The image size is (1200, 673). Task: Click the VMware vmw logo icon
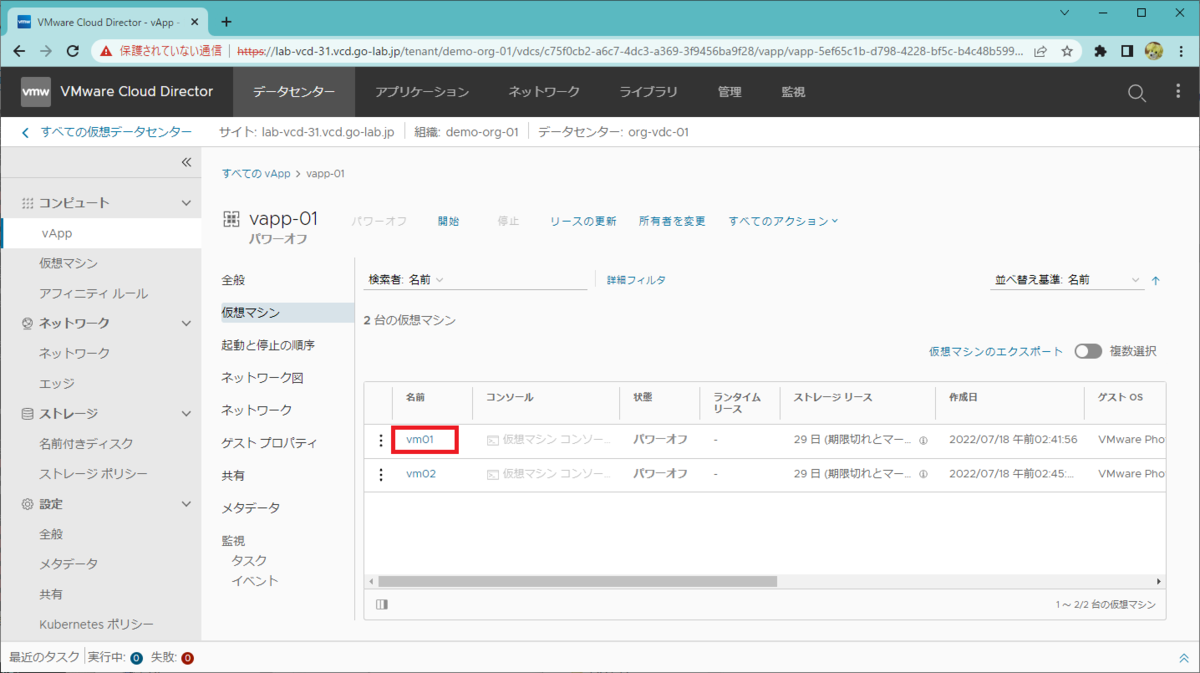[36, 91]
